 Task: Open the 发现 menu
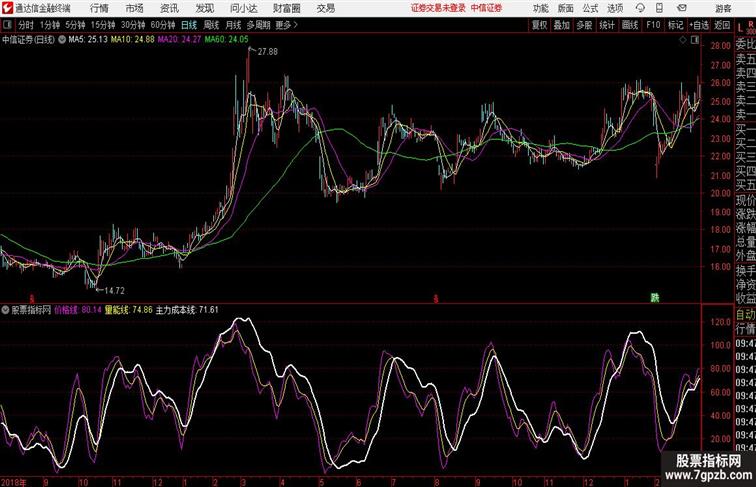204,8
